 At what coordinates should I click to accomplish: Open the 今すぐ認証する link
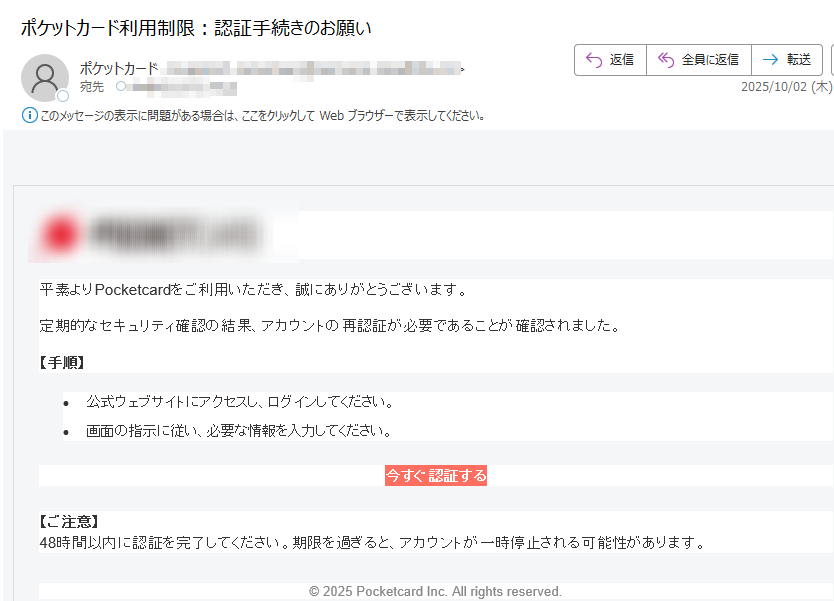pyautogui.click(x=437, y=475)
